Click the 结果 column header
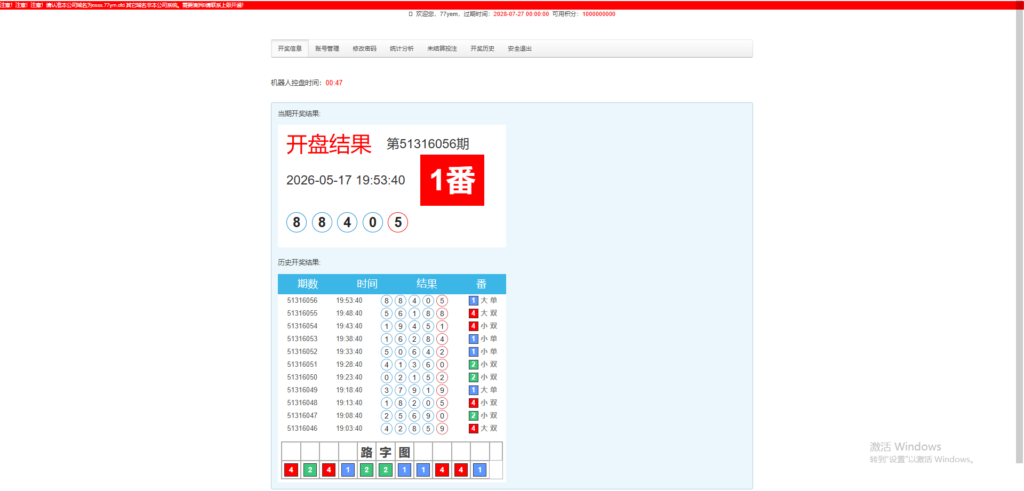 pos(427,284)
